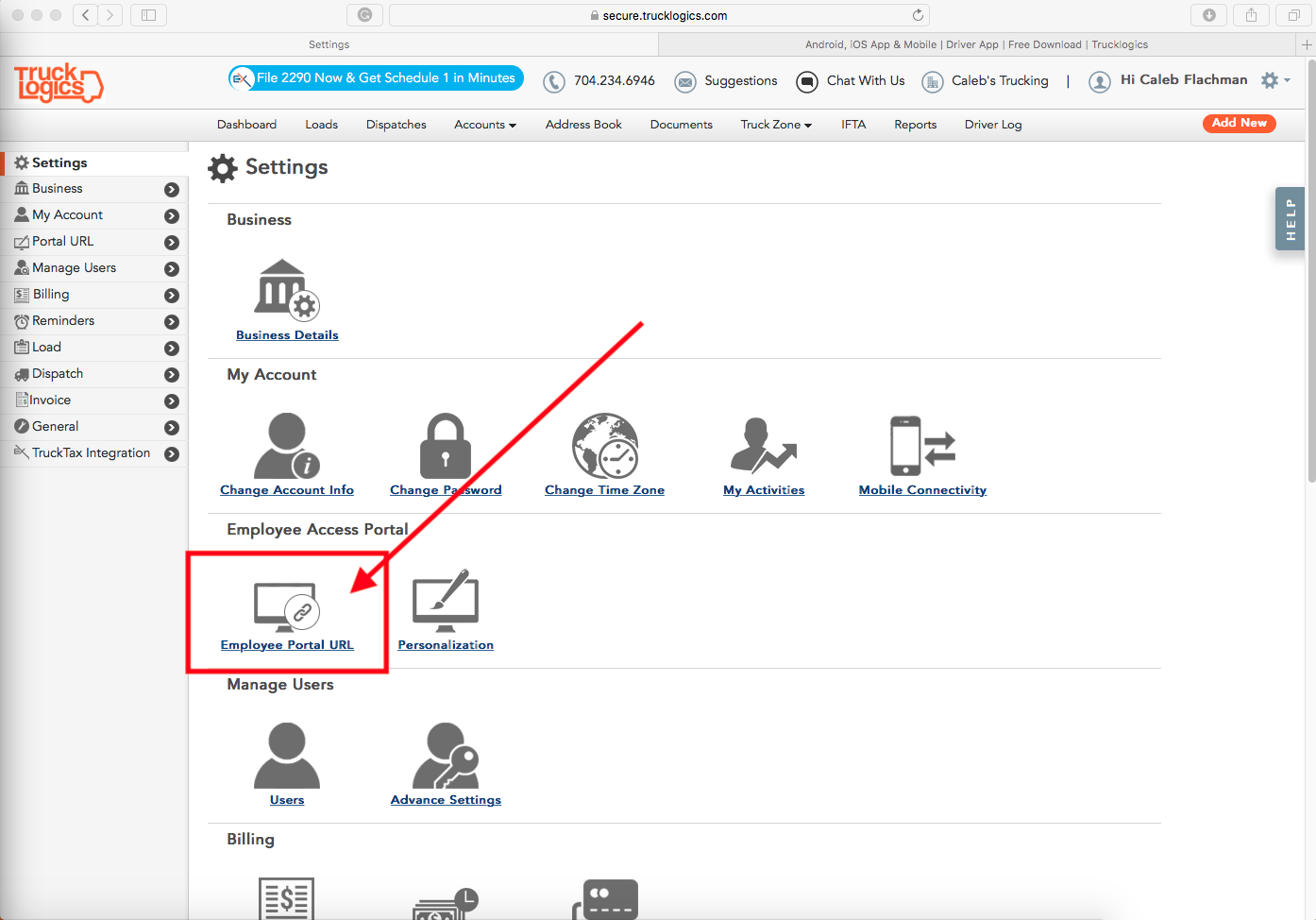Expand the Accounts dropdown menu
Image resolution: width=1316 pixels, height=920 pixels.
485,125
